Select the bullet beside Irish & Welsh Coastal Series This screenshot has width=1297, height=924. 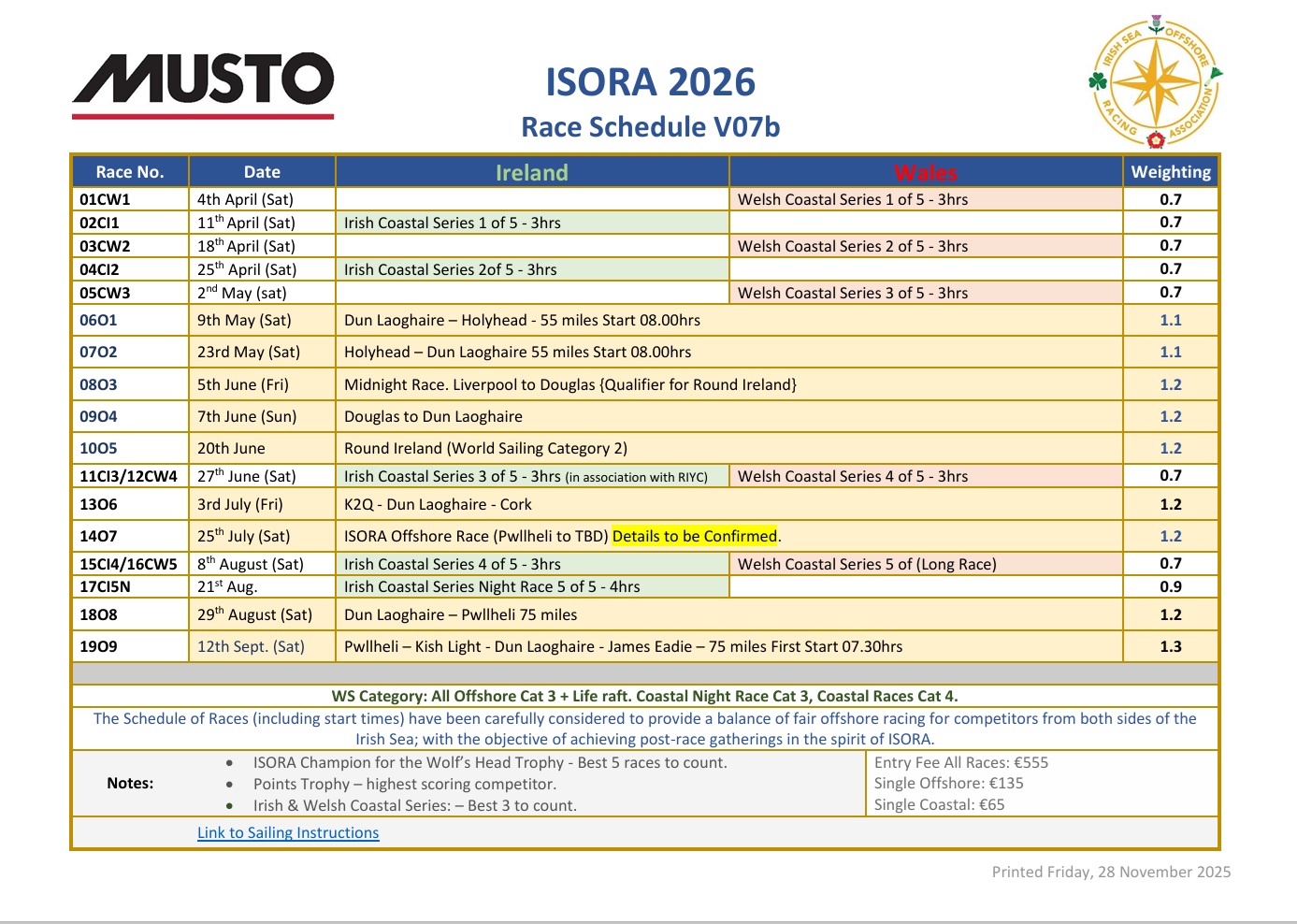tap(227, 806)
